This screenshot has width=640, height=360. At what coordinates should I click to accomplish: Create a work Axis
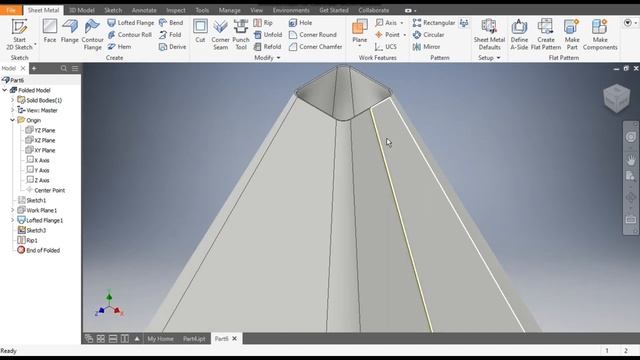pos(386,23)
